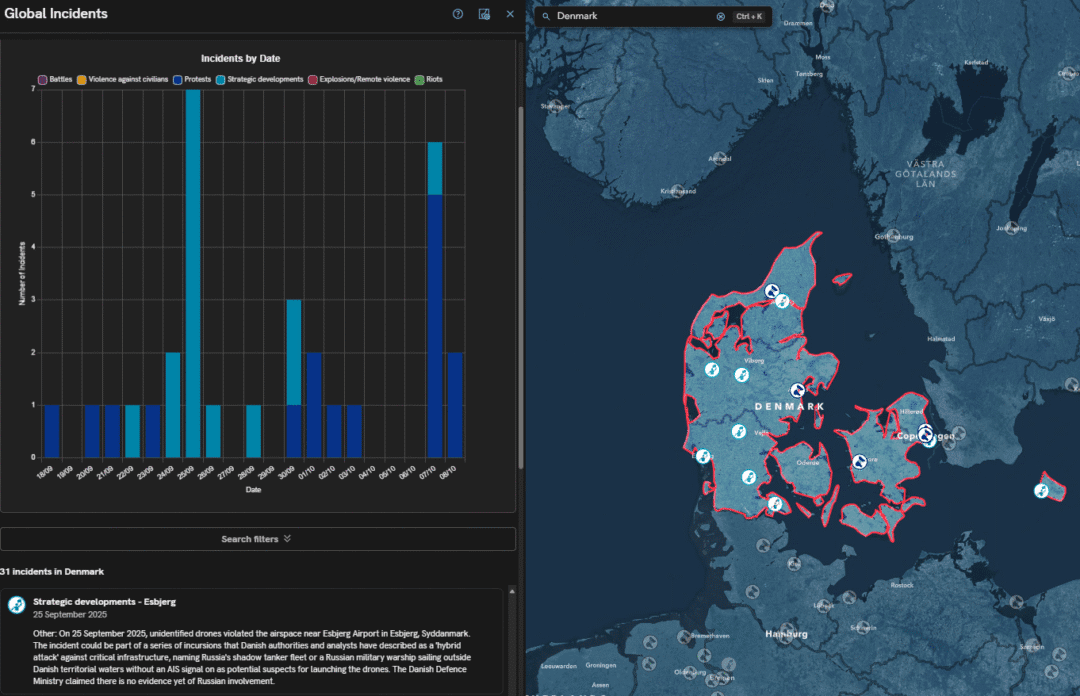The height and width of the screenshot is (696, 1080).
Task: Click the northernmost incident marker in Denmark
Action: coord(771,290)
